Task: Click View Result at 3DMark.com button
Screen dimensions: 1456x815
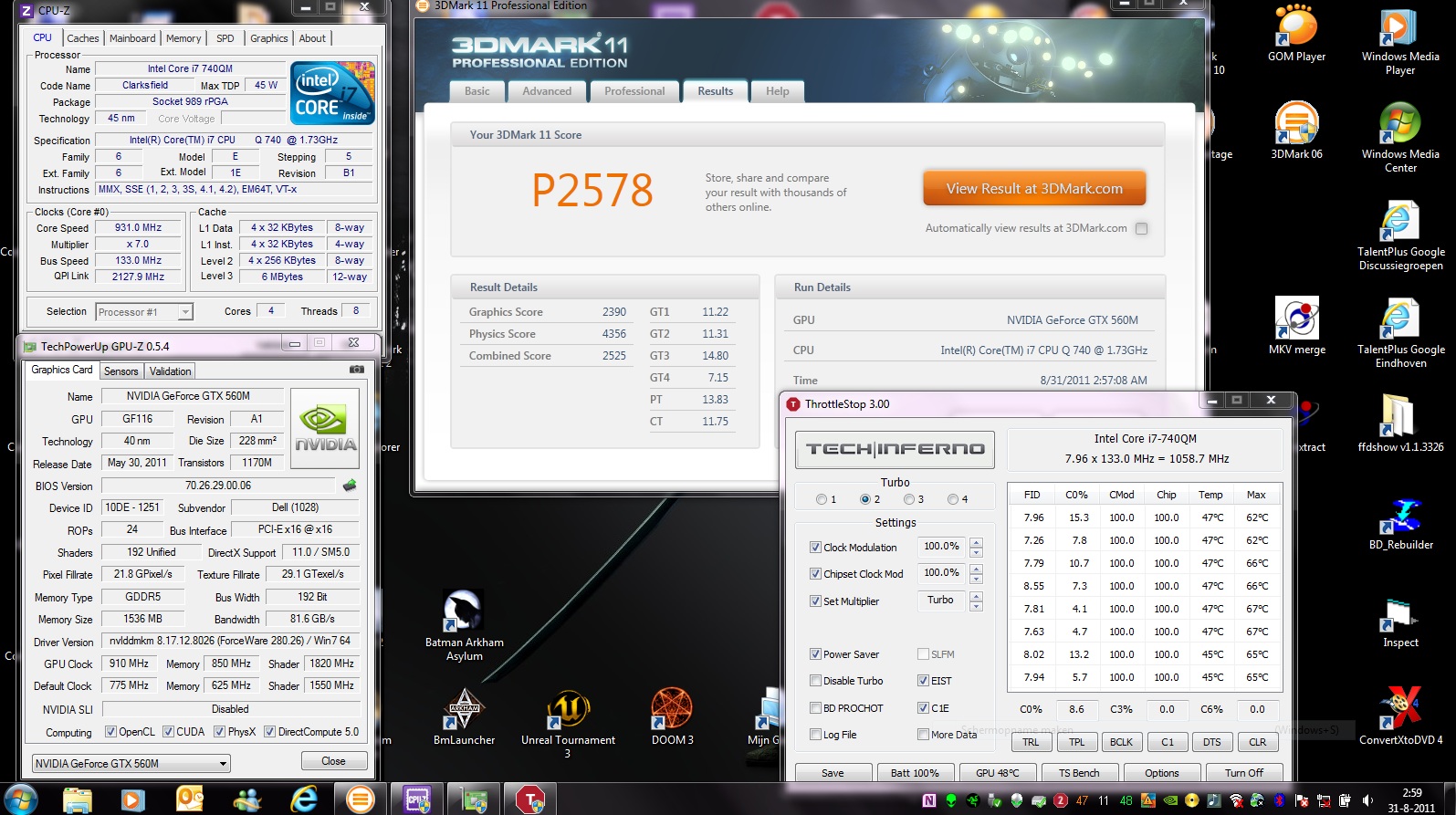Action: 1034,189
